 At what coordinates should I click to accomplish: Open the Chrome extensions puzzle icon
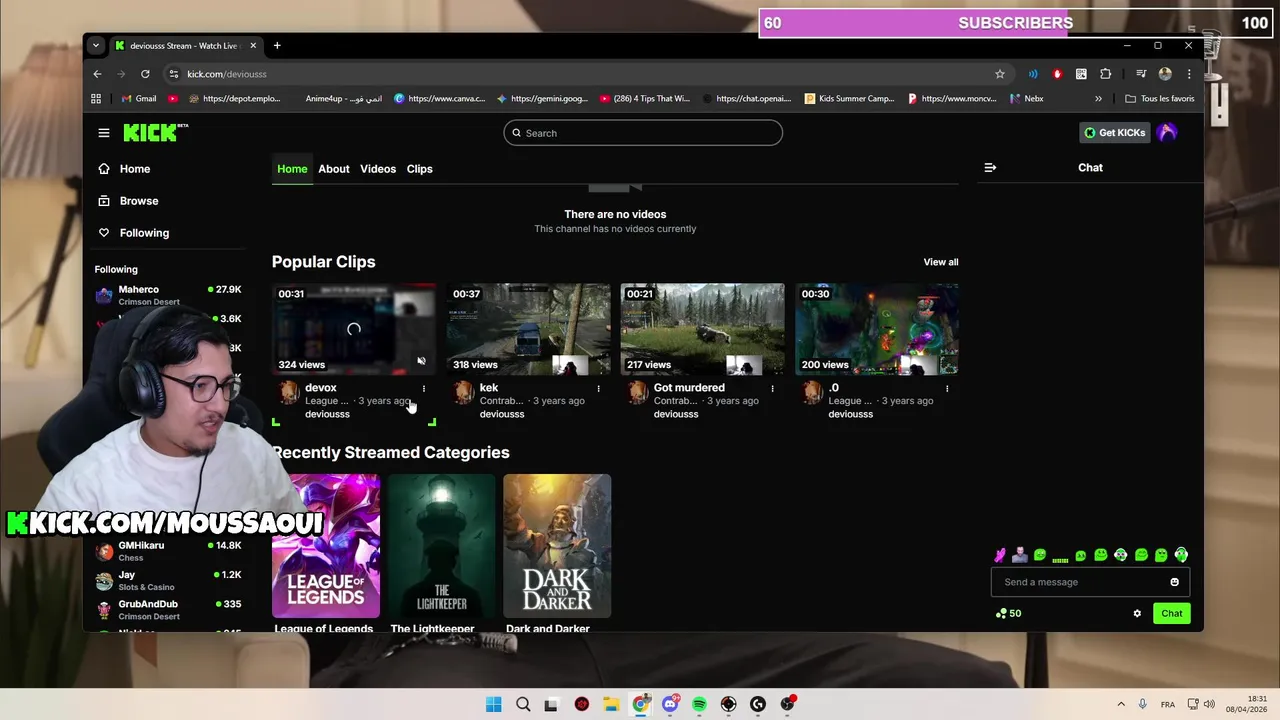[x=1105, y=74]
